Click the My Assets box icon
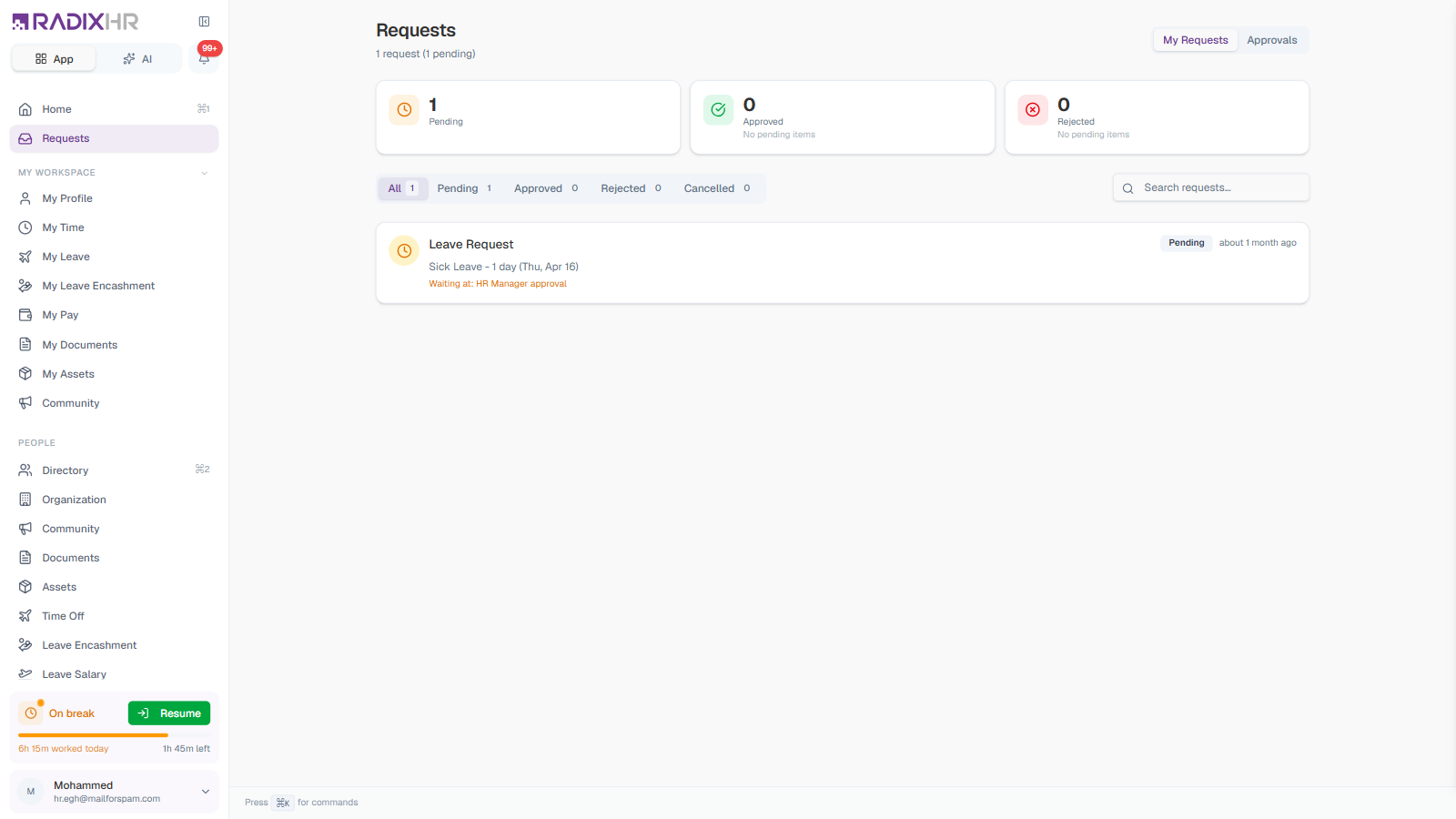Screen dimensions: 1456x819 [25, 374]
